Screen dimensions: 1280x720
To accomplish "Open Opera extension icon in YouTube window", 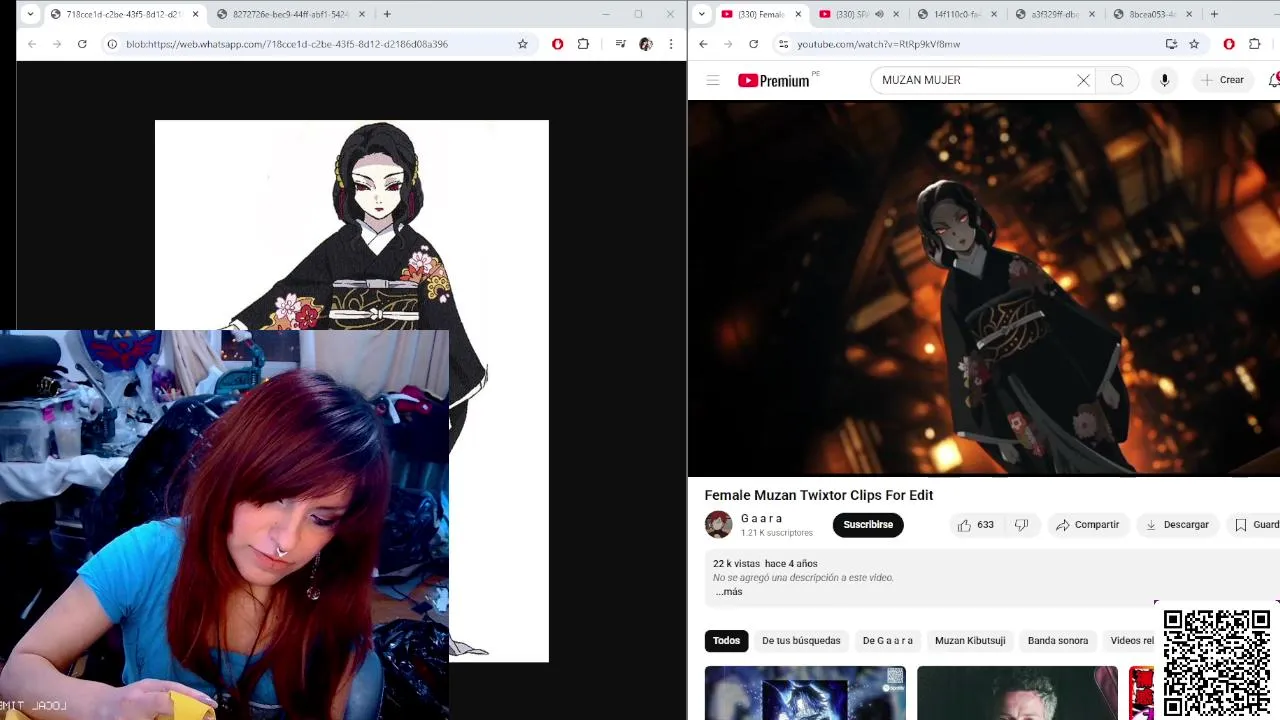I will coord(1229,44).
